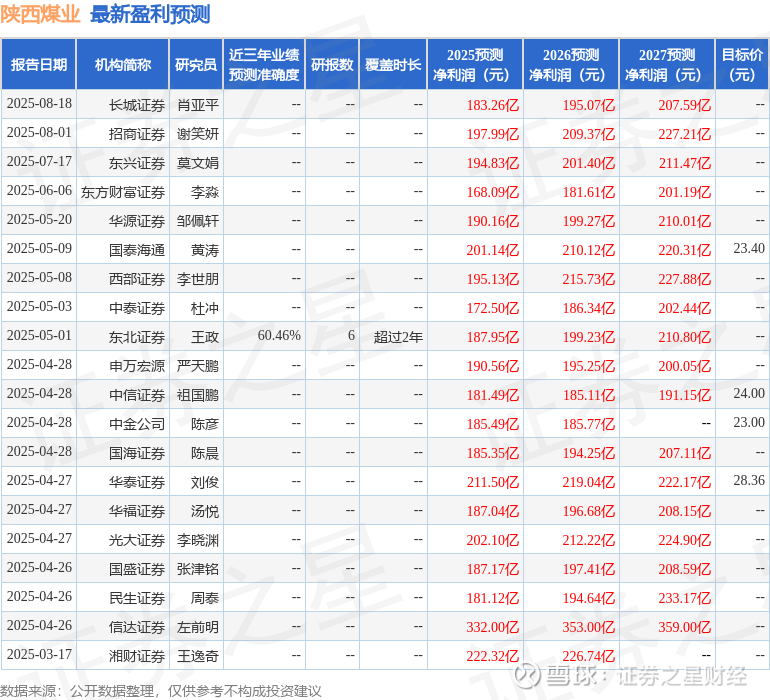Click the date 2025-03-17
This screenshot has width=770, height=700.
coord(39,654)
